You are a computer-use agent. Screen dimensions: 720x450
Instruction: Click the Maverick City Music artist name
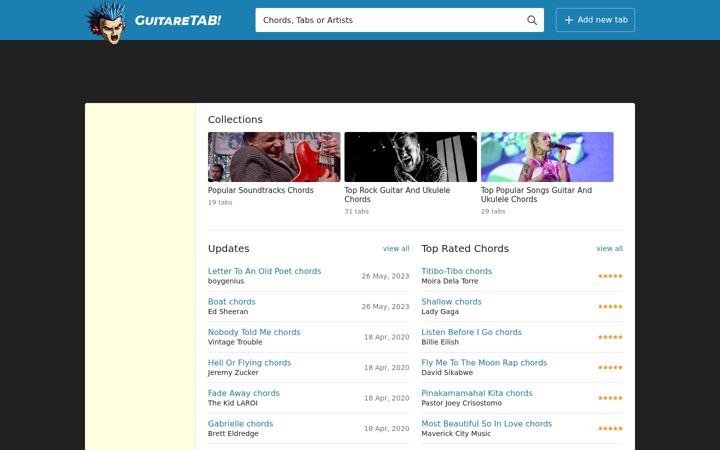pyautogui.click(x=456, y=433)
